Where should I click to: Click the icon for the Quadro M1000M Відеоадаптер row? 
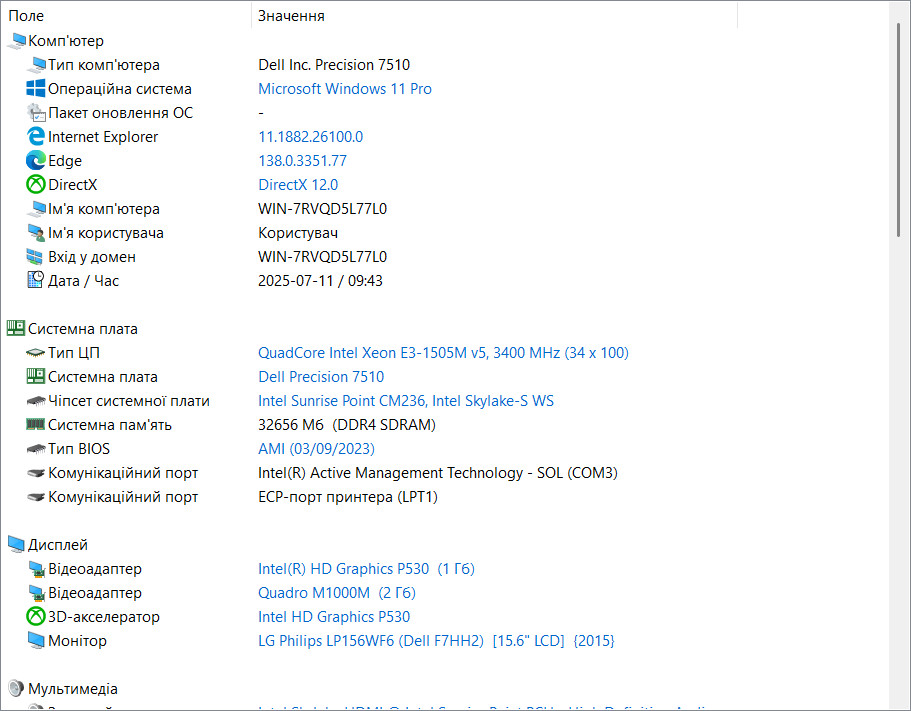pos(37,593)
